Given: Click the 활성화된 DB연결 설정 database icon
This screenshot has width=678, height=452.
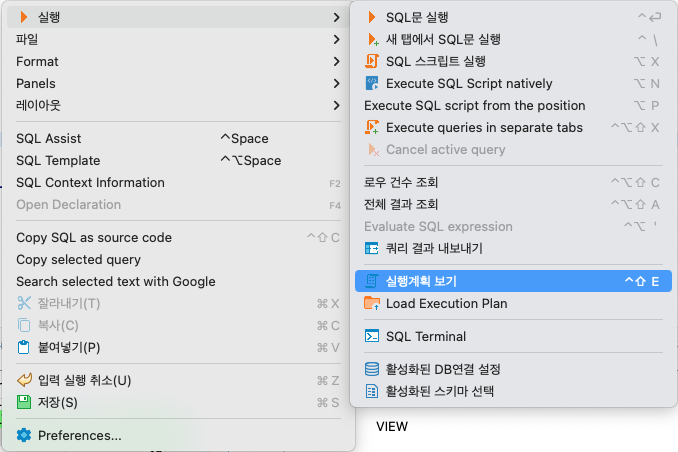Looking at the screenshot, I should [x=372, y=369].
